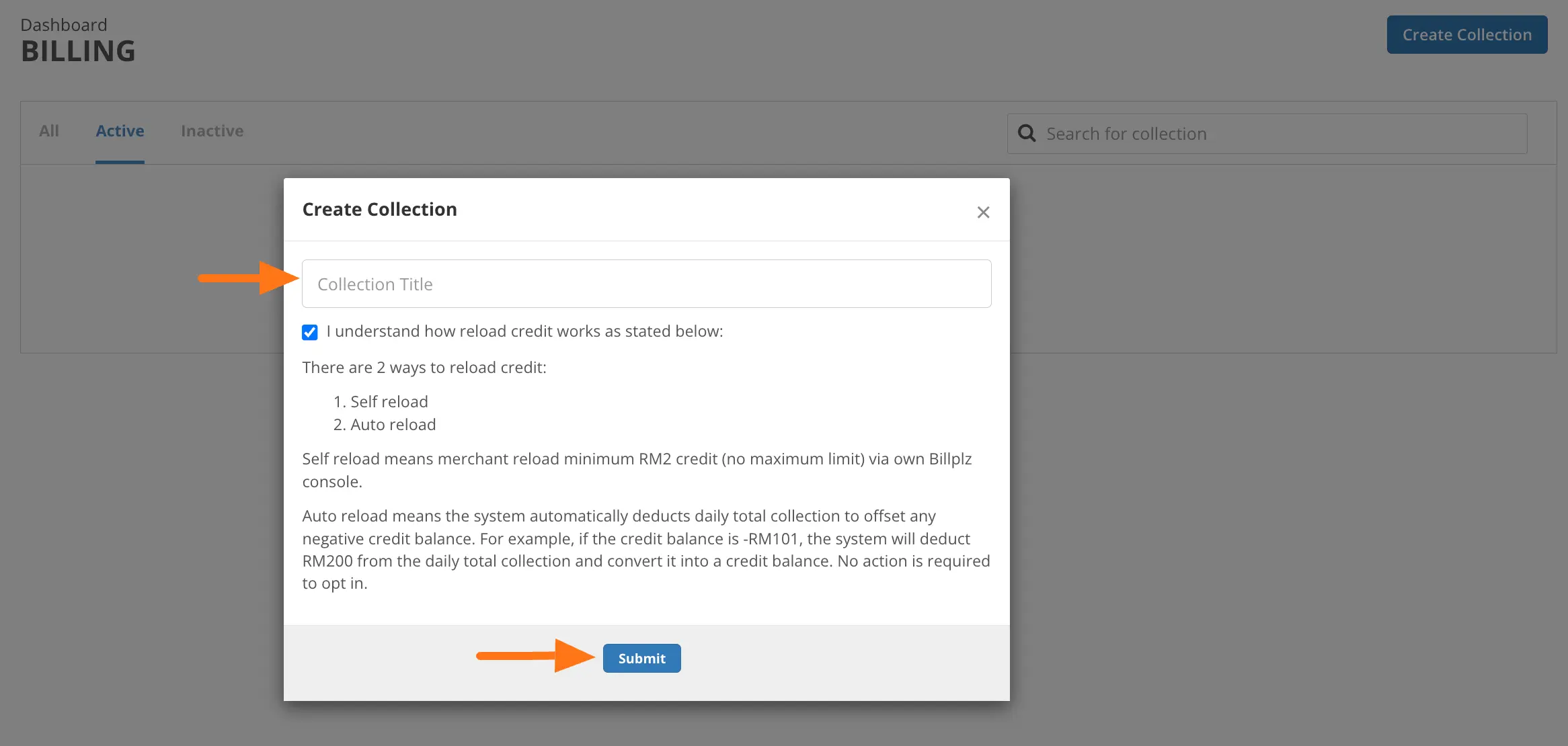Image resolution: width=1568 pixels, height=746 pixels.
Task: Toggle the 'I understand how reload credit works' checkbox
Action: click(309, 332)
